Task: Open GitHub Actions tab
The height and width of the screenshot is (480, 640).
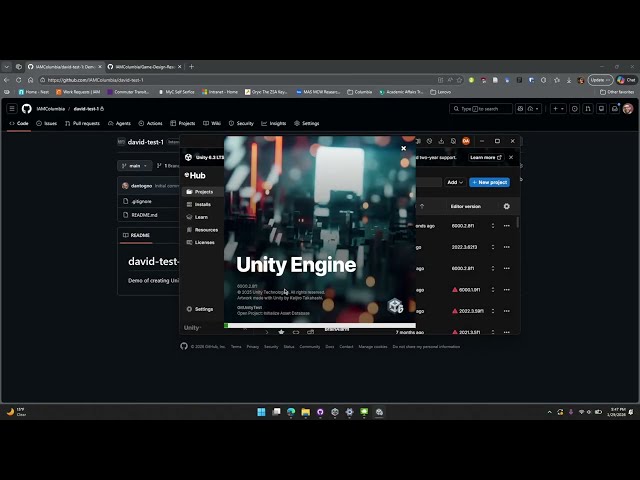Action: click(x=150, y=123)
